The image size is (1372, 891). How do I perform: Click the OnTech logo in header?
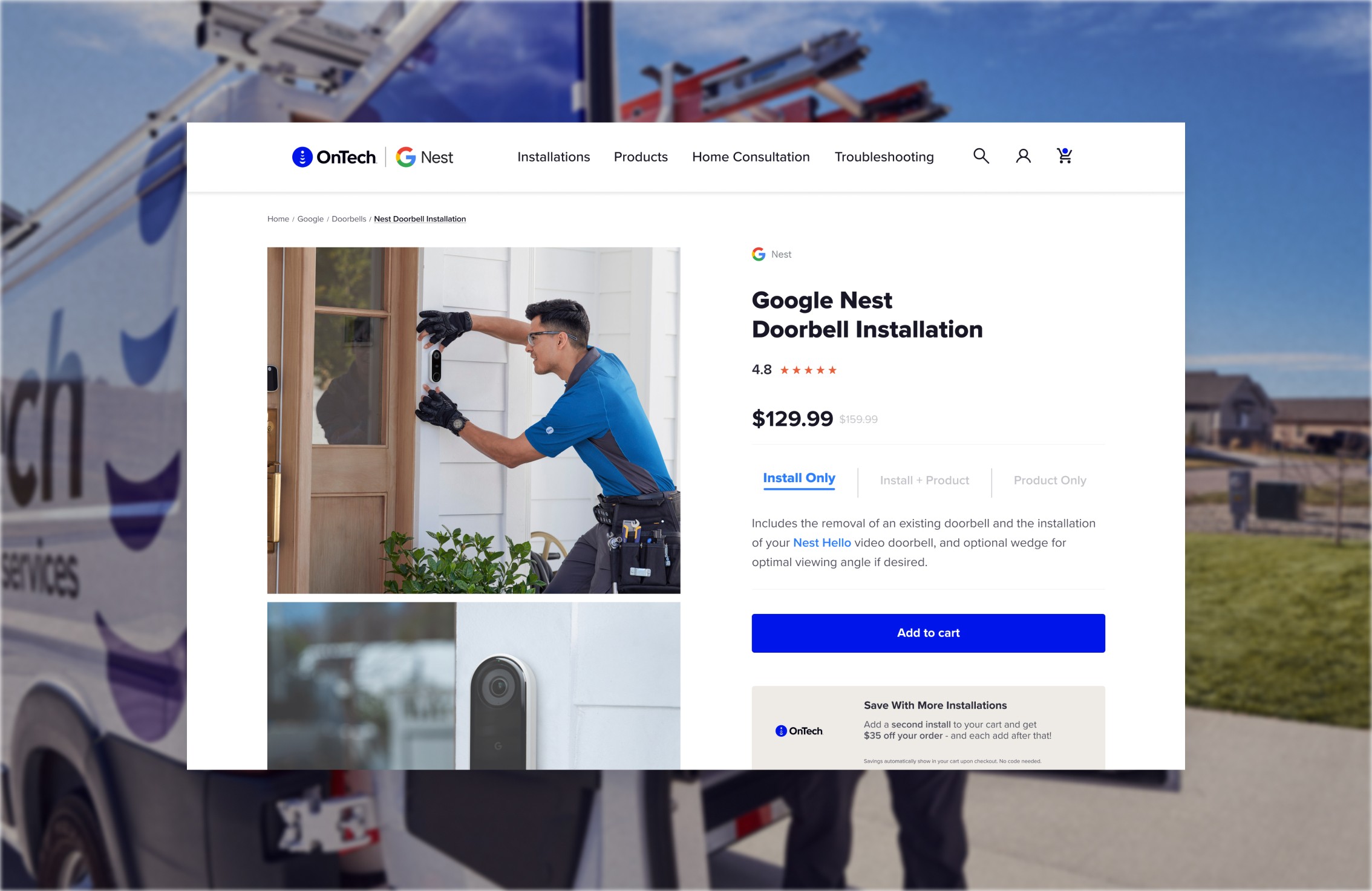[335, 157]
